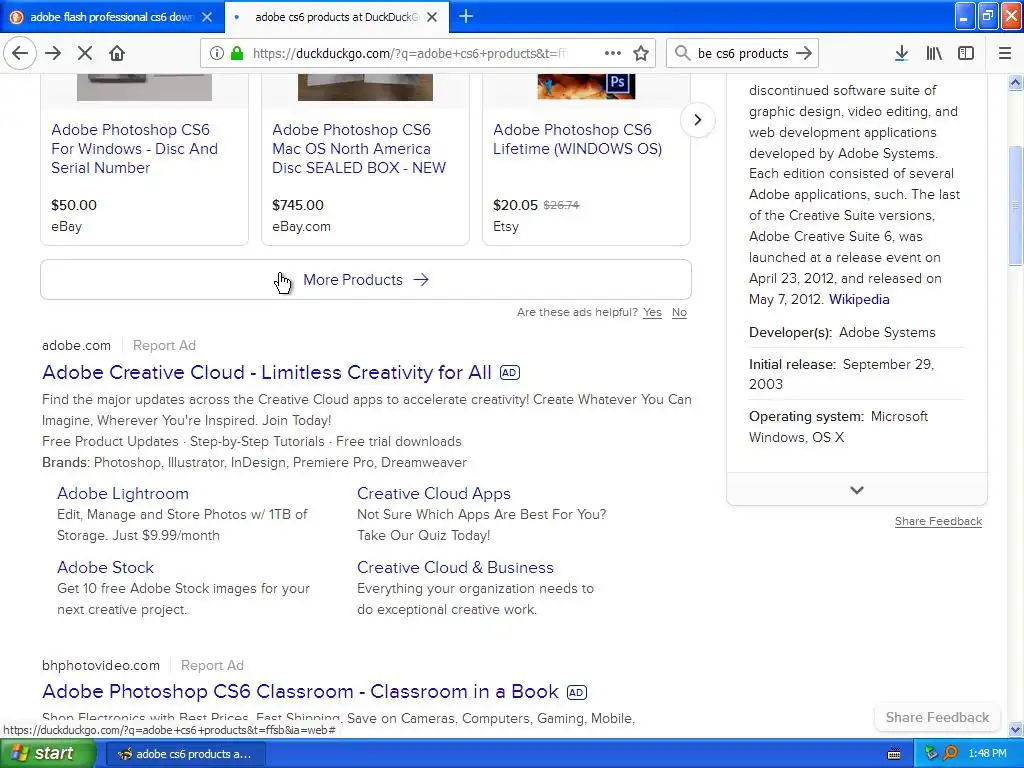
Task: Open the Creative Cloud Apps sublink
Action: pyautogui.click(x=434, y=493)
